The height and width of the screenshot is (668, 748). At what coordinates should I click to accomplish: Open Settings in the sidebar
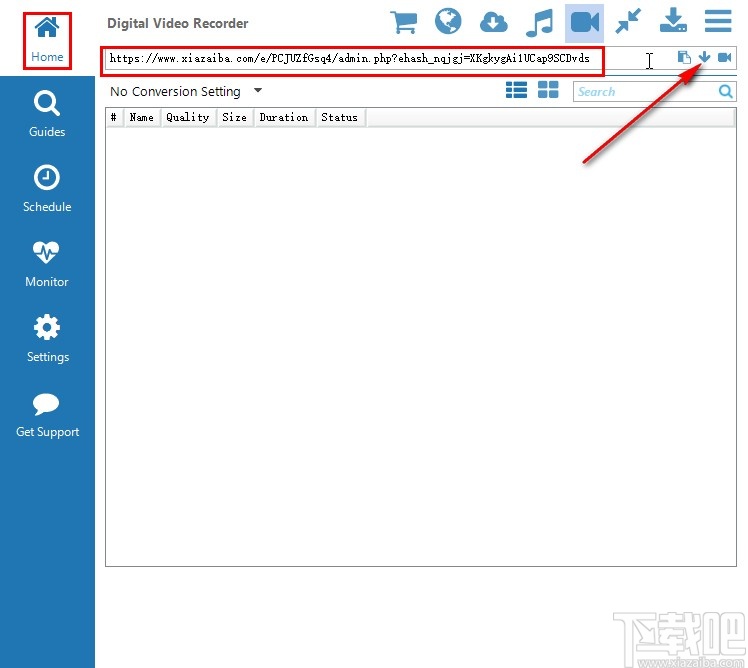click(47, 339)
